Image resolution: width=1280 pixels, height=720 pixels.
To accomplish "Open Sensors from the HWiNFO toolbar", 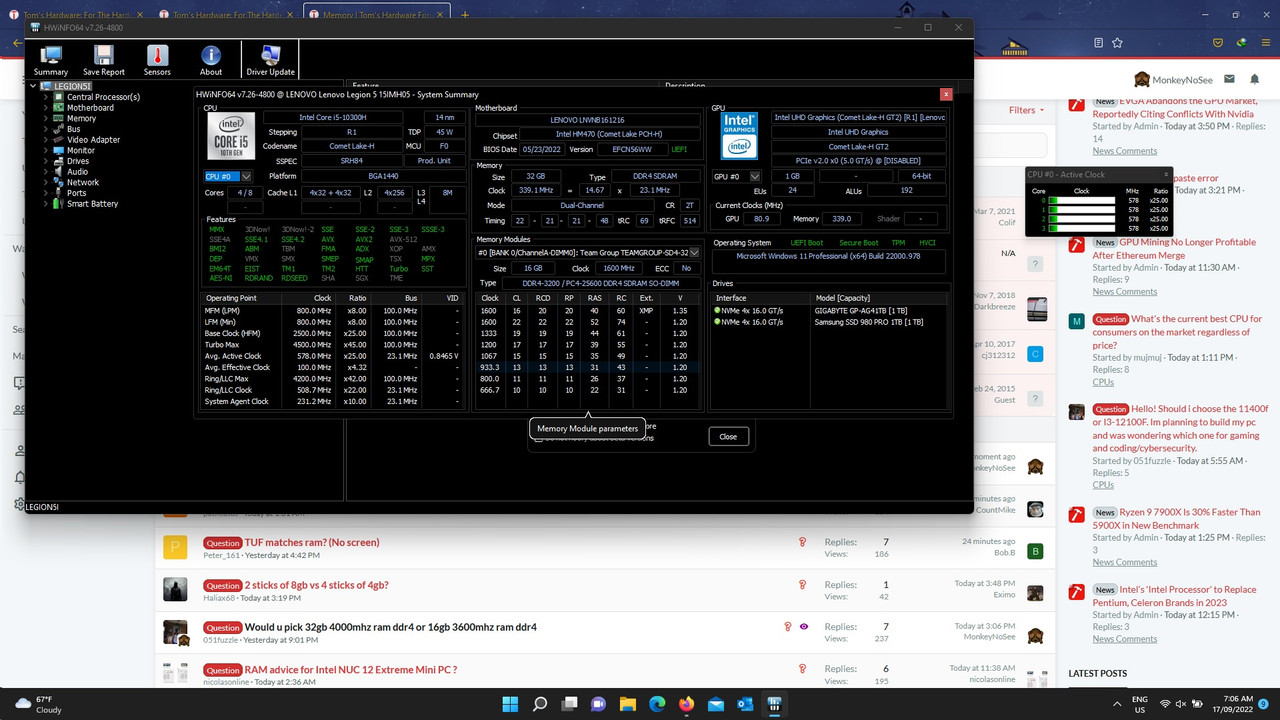I will tap(157, 60).
